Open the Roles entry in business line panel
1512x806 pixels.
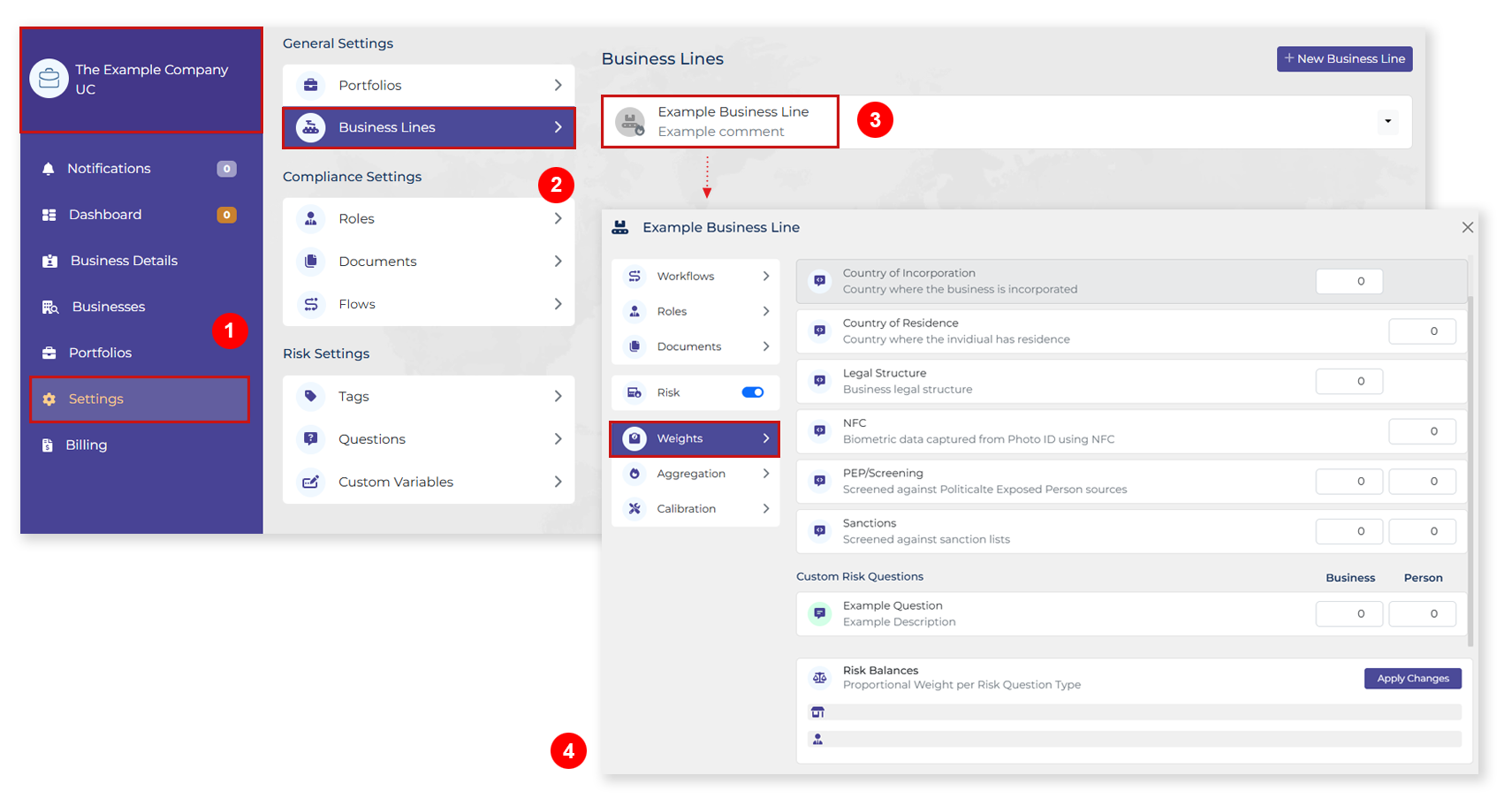(x=695, y=311)
